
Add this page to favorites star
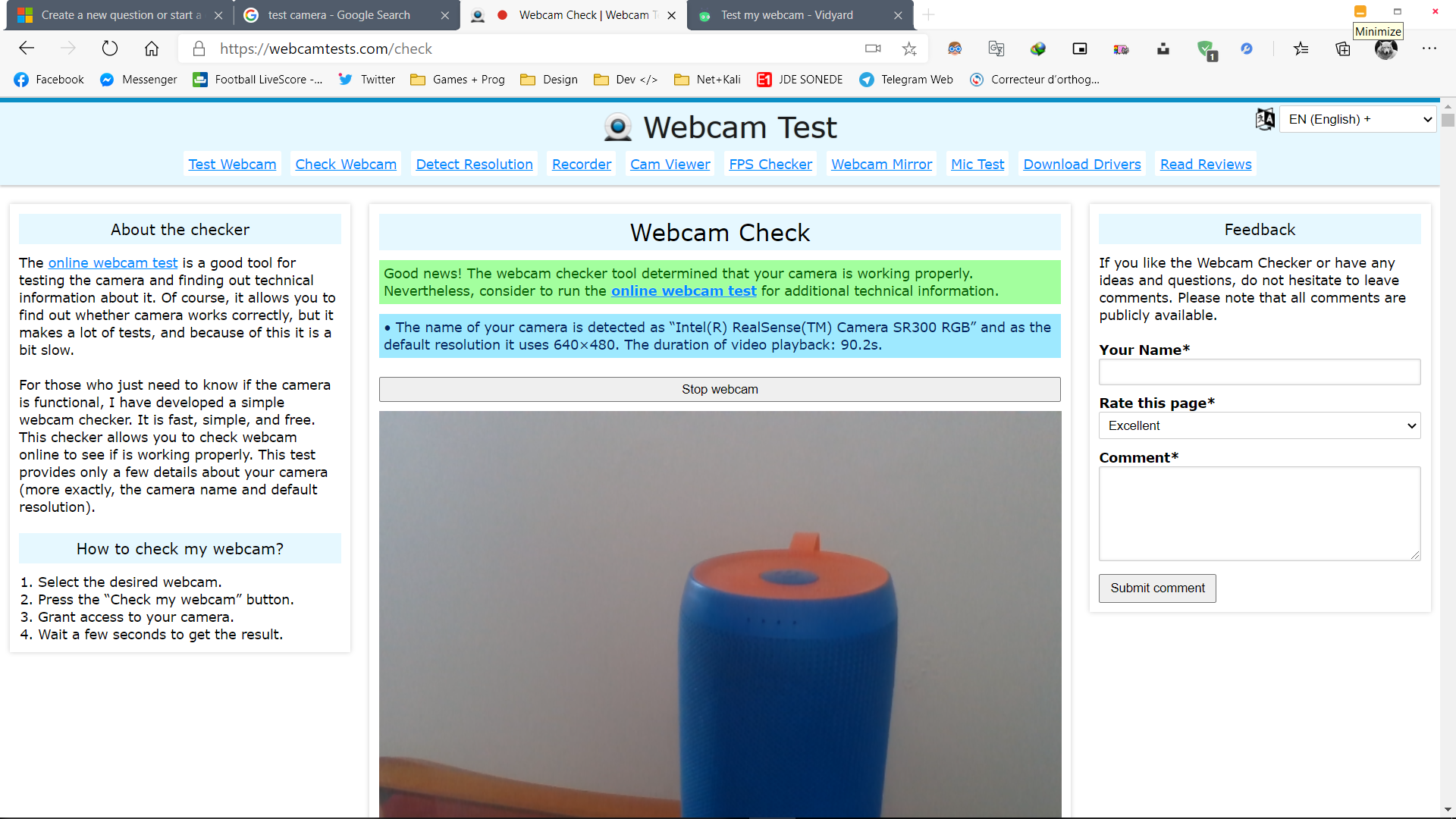click(909, 49)
